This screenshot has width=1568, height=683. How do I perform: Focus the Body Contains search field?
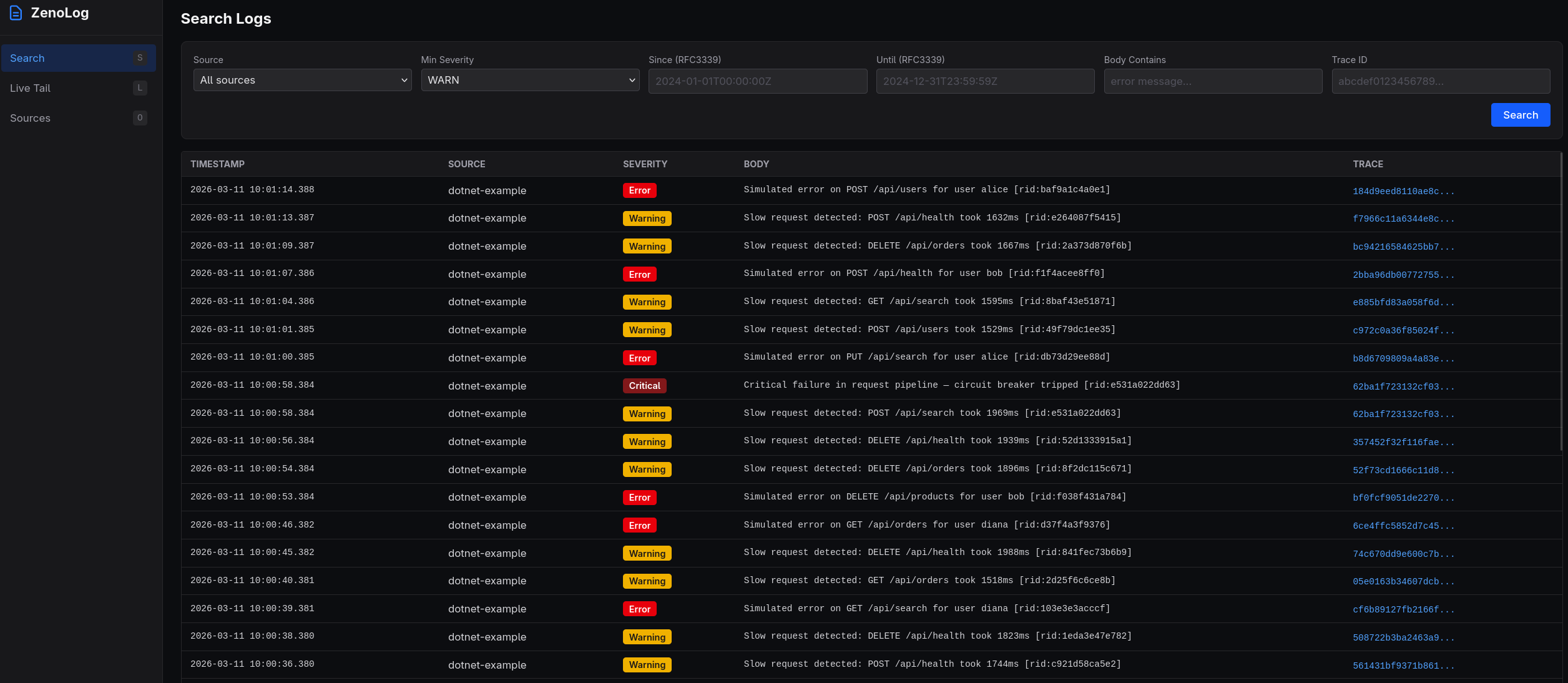tap(1212, 81)
